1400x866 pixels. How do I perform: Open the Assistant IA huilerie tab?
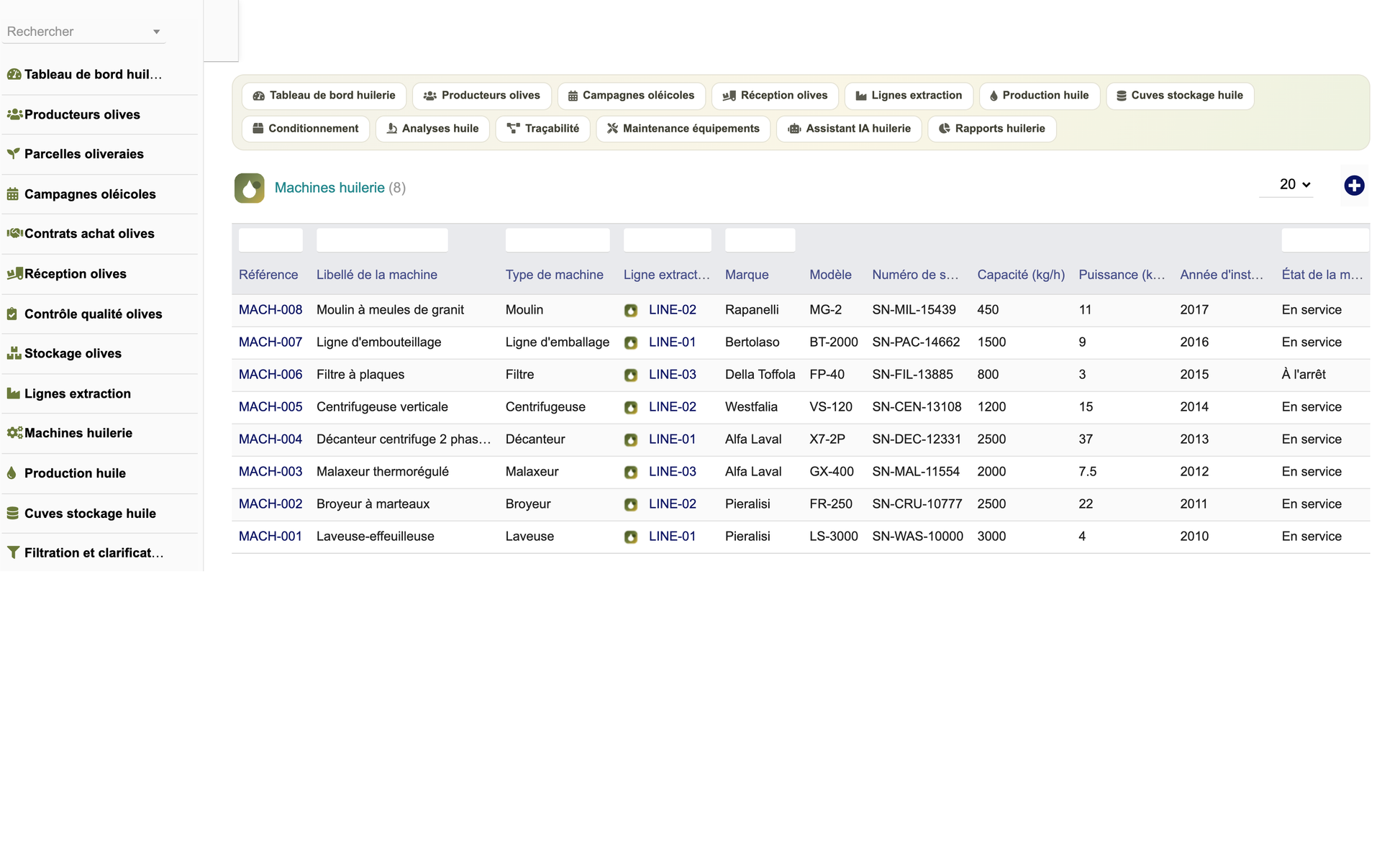coord(849,129)
